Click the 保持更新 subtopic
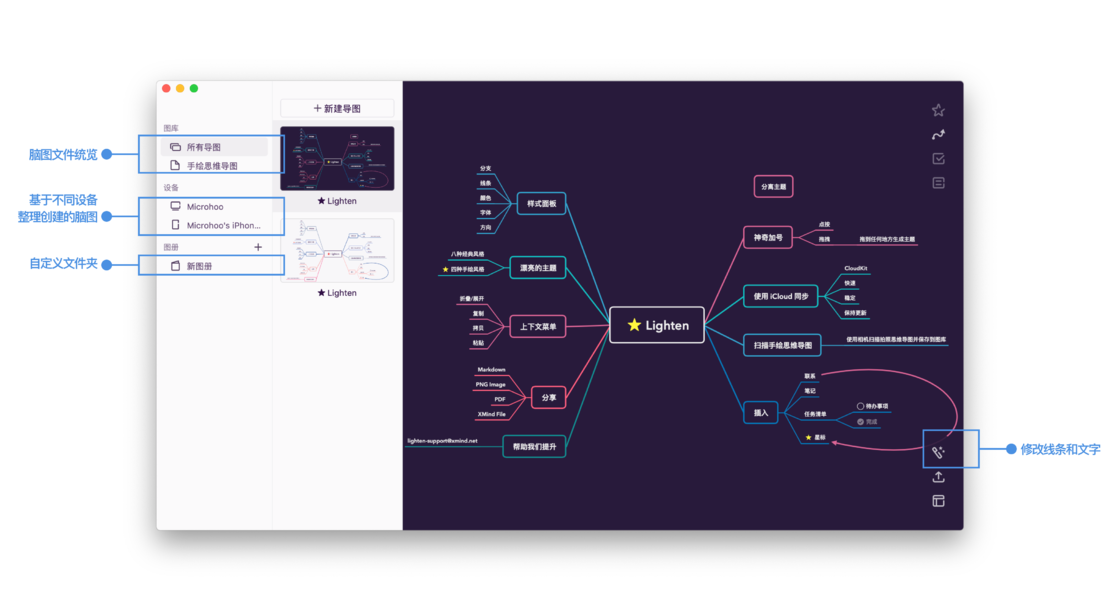1120x611 pixels. 855,313
